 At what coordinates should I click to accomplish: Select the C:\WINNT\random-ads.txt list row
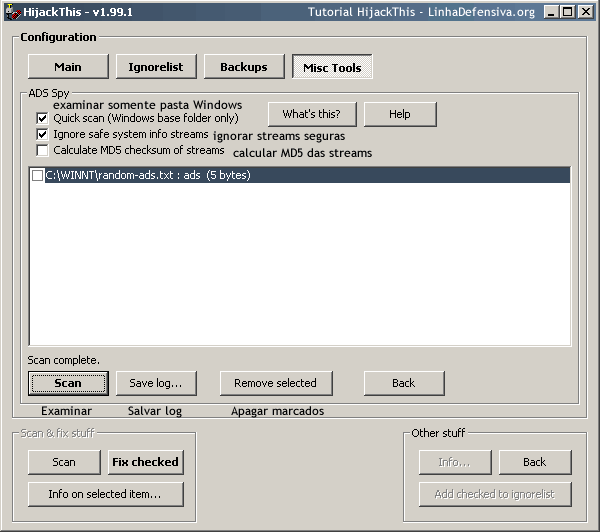point(300,175)
